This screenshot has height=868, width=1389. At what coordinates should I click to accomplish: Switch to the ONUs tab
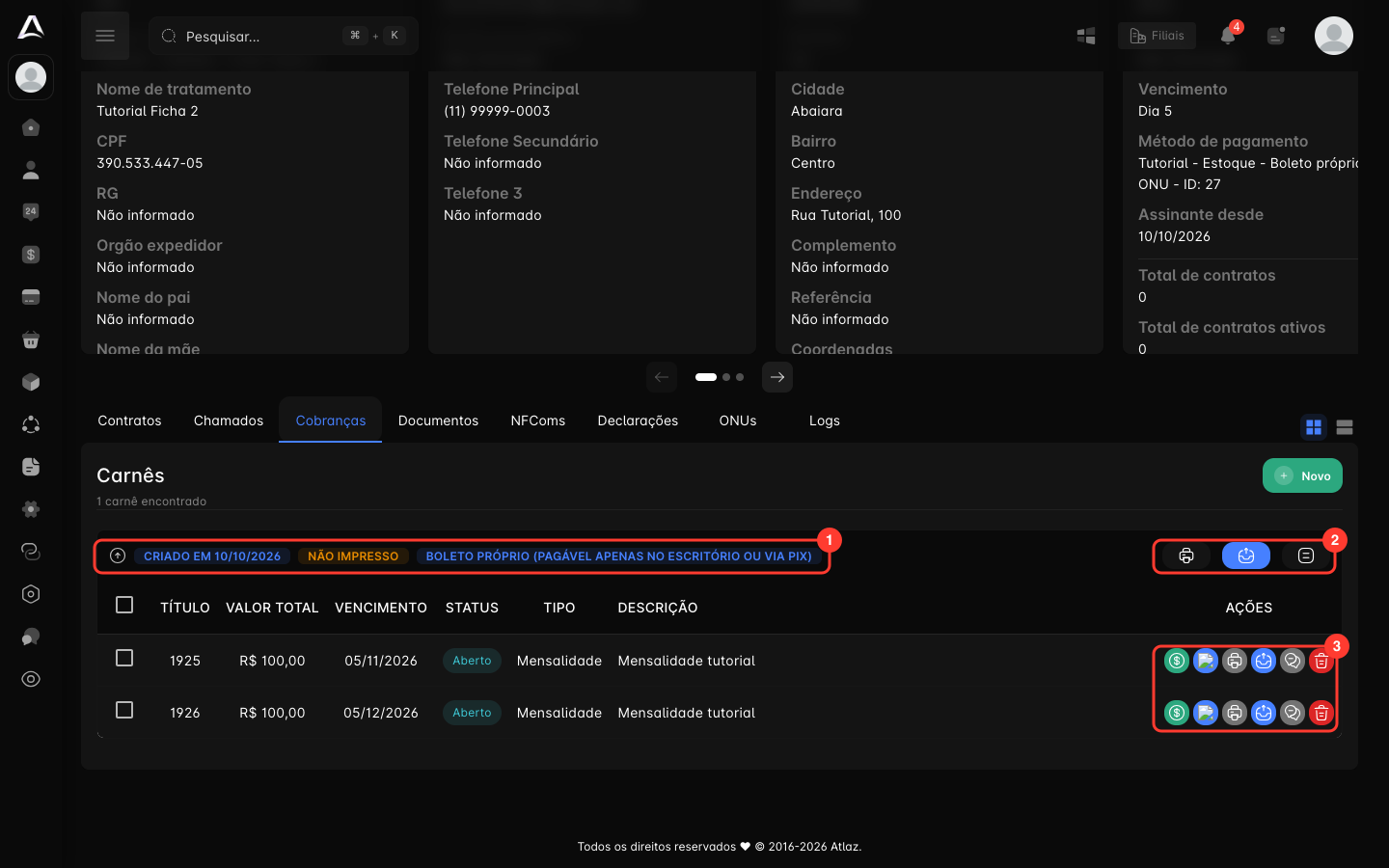(x=738, y=420)
